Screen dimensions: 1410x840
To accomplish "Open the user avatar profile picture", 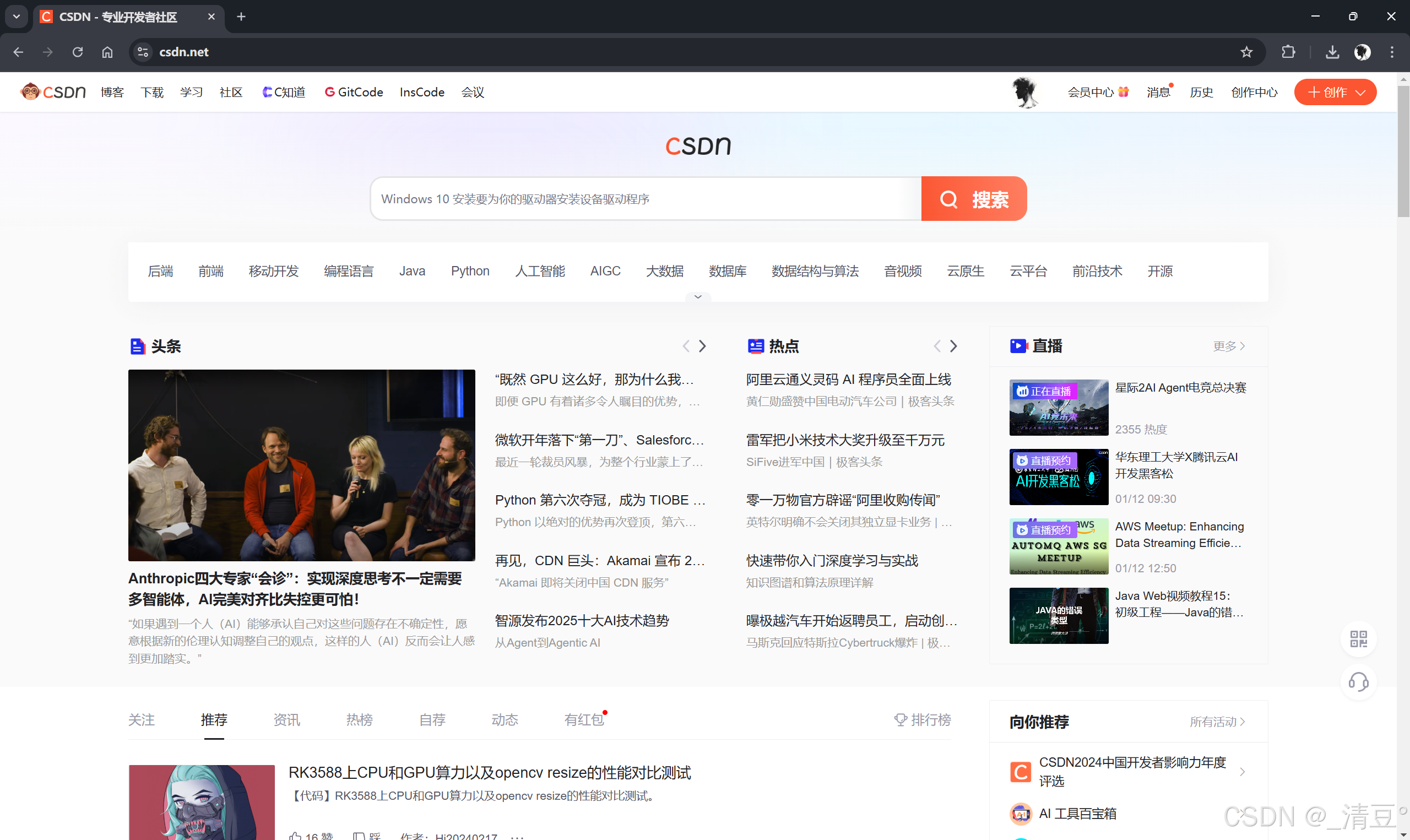I will (x=1024, y=93).
